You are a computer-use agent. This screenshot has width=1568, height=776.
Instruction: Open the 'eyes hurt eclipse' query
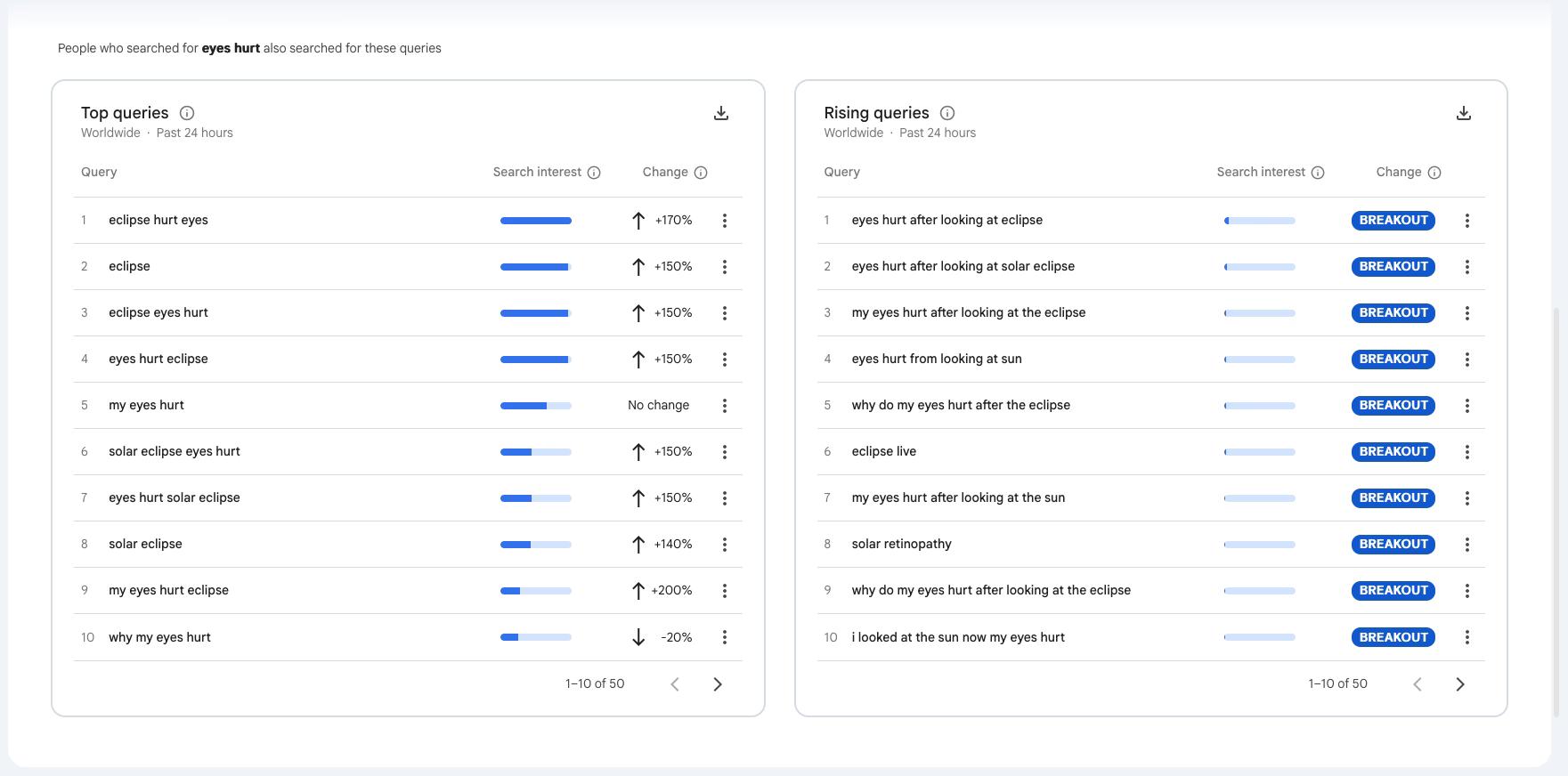point(158,359)
